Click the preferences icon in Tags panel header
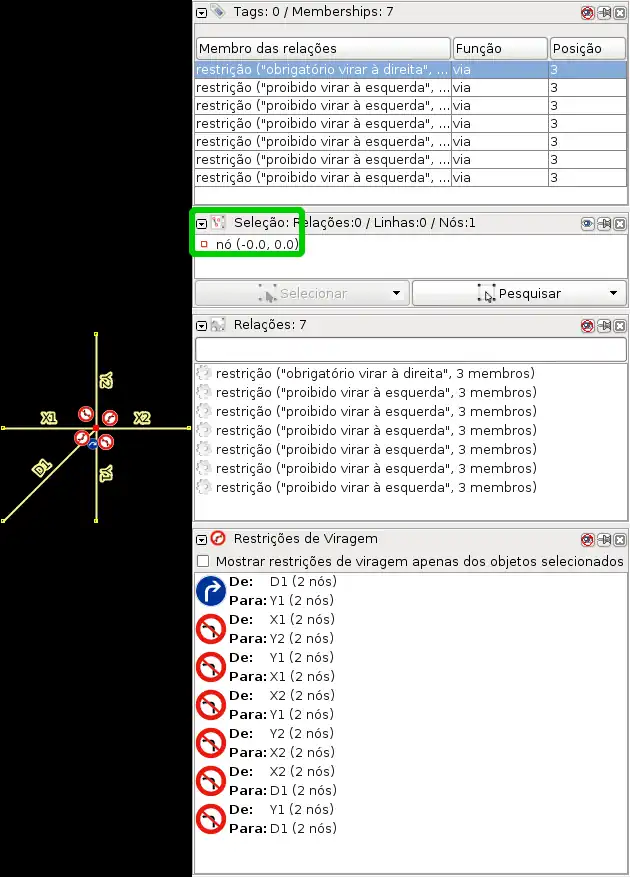 tap(588, 12)
